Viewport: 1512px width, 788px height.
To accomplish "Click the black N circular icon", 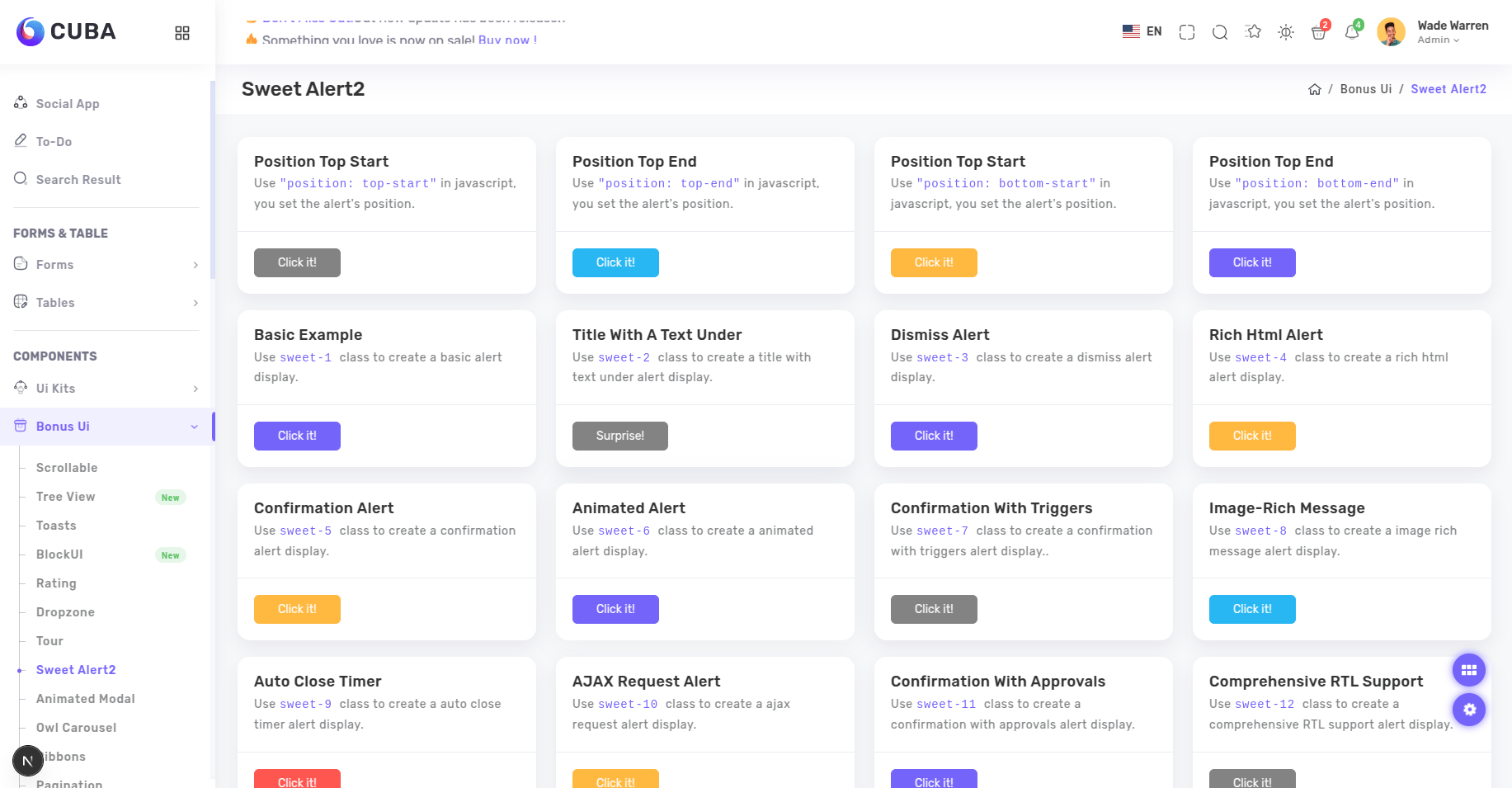I will 28,761.
